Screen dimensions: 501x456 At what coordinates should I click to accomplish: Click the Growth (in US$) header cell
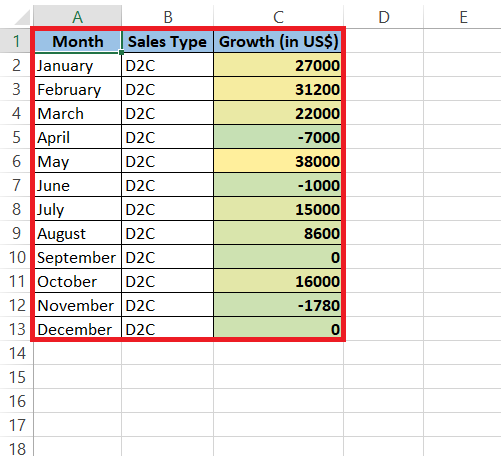[278, 42]
